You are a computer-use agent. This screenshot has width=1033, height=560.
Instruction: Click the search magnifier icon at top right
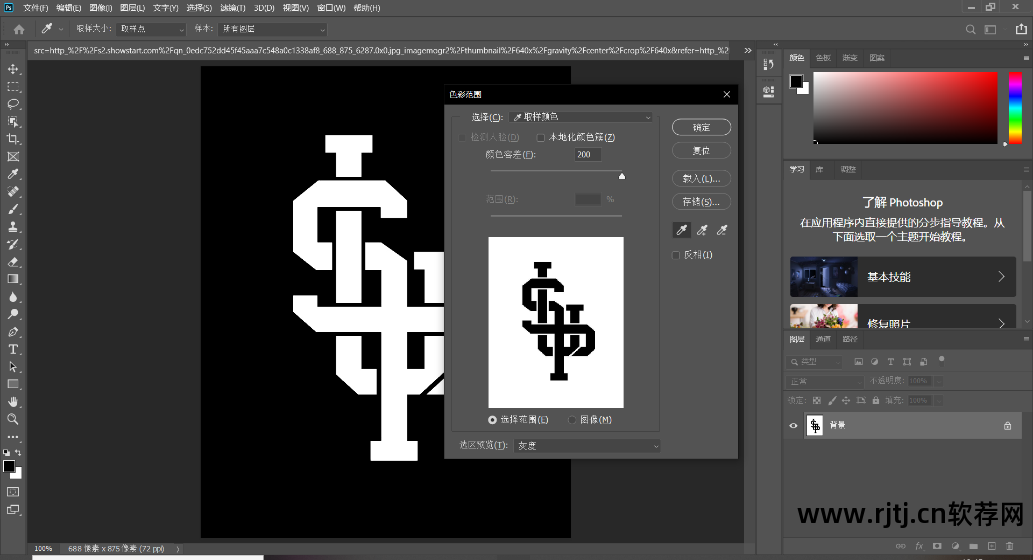[x=970, y=29]
